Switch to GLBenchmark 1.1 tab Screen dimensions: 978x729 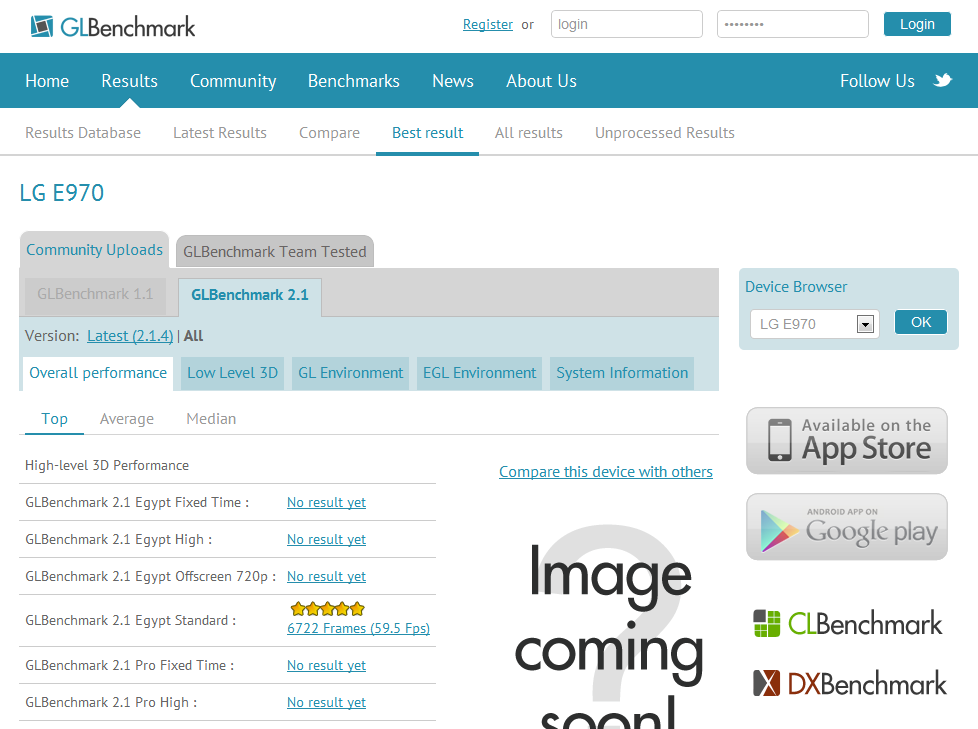click(95, 294)
